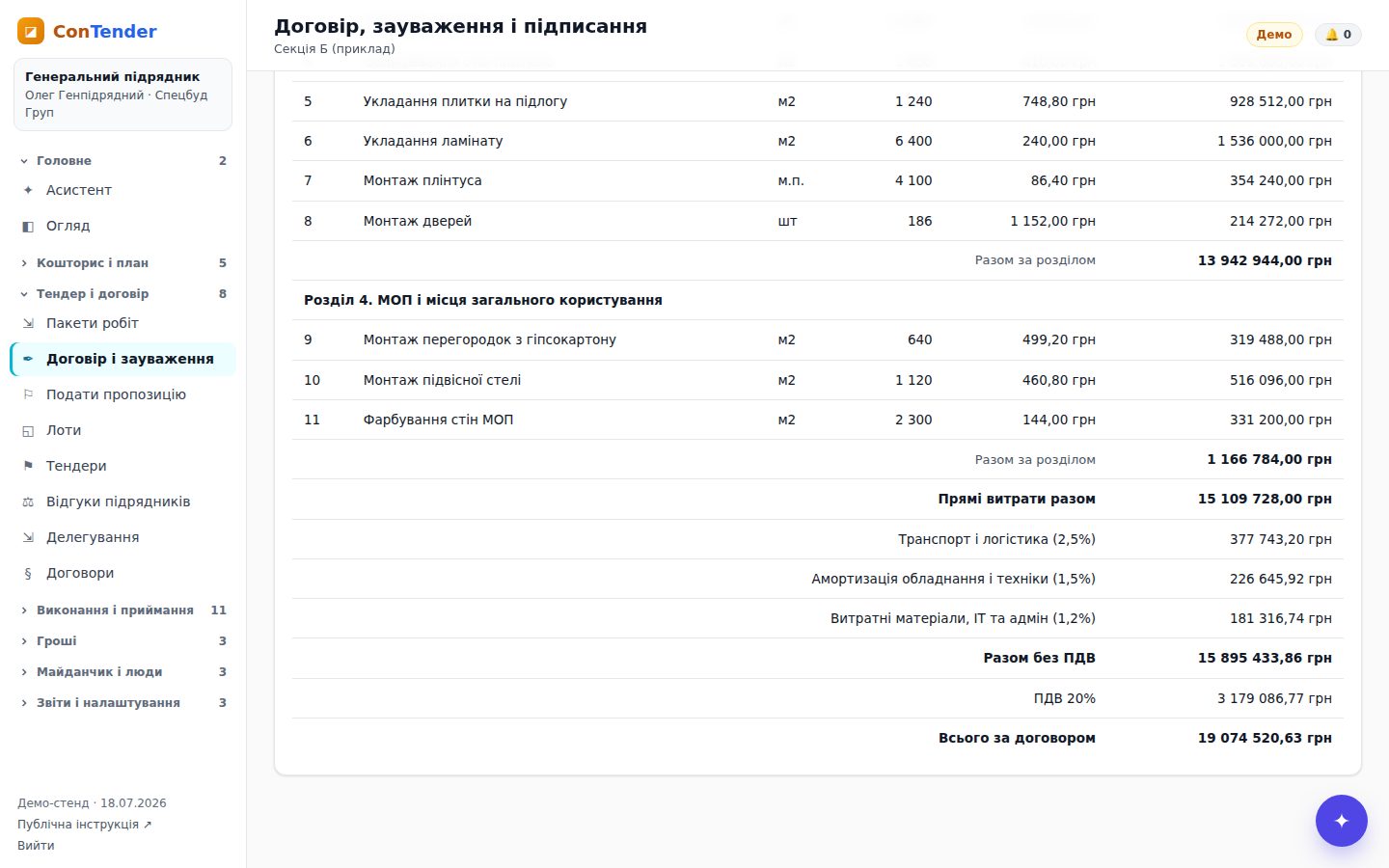Viewport: 1389px width, 868px height.
Task: Click row Монтаж перегородок з гіпсокартону
Action: 818,339
